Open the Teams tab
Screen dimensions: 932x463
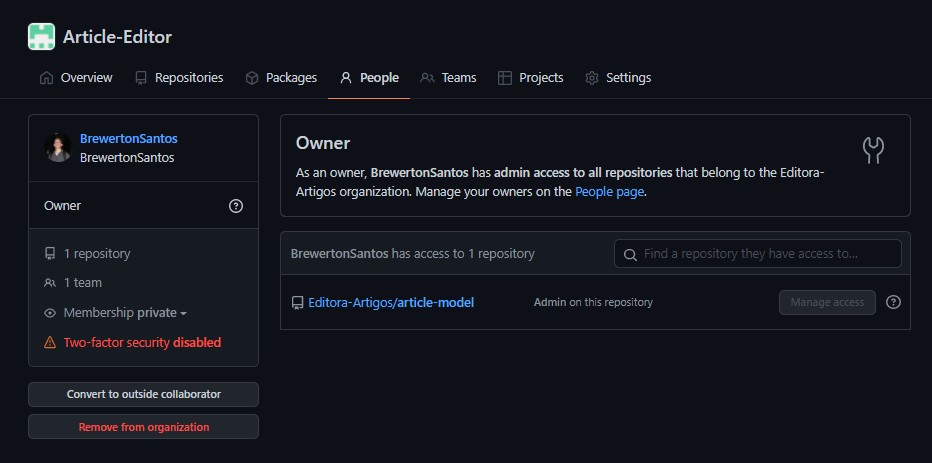point(448,78)
